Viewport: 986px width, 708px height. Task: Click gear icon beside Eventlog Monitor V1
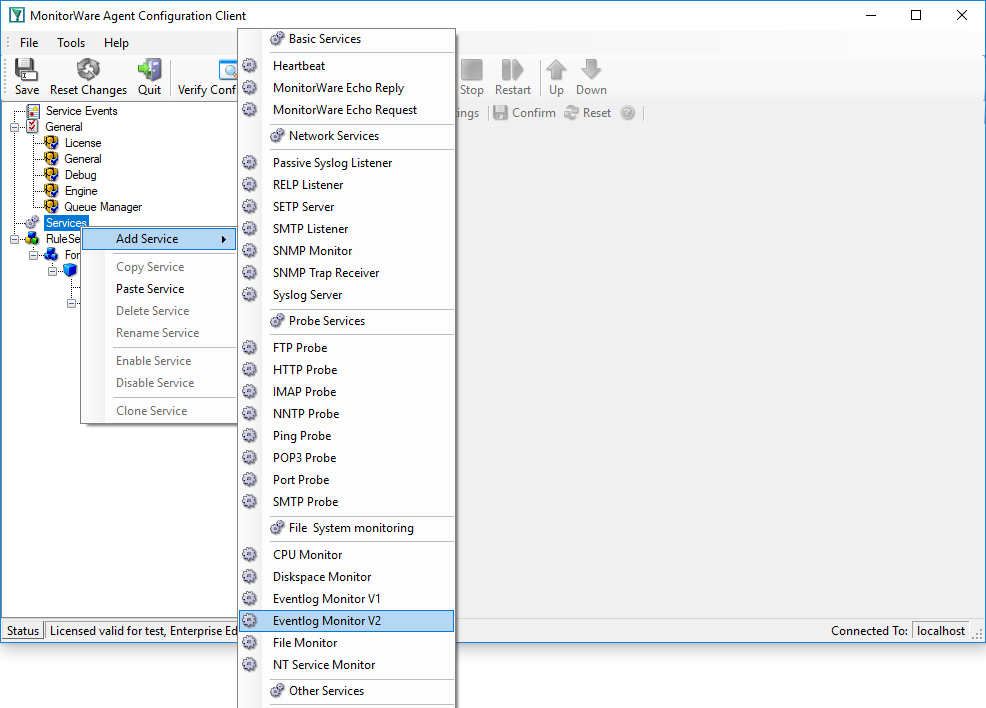coord(250,598)
